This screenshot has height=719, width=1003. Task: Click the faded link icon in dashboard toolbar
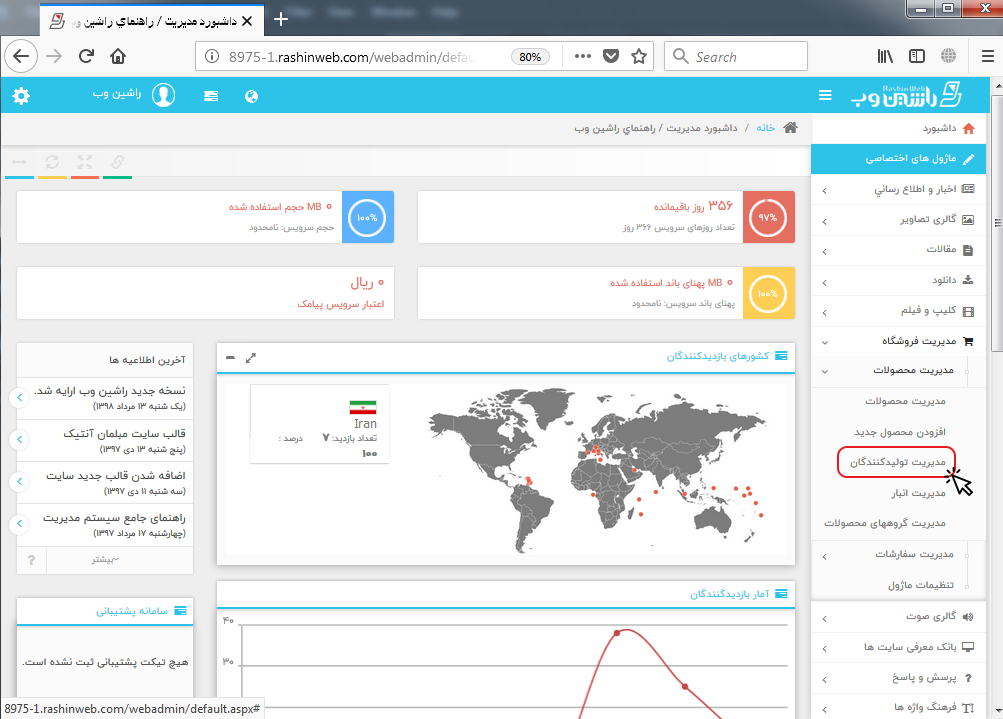click(x=117, y=162)
